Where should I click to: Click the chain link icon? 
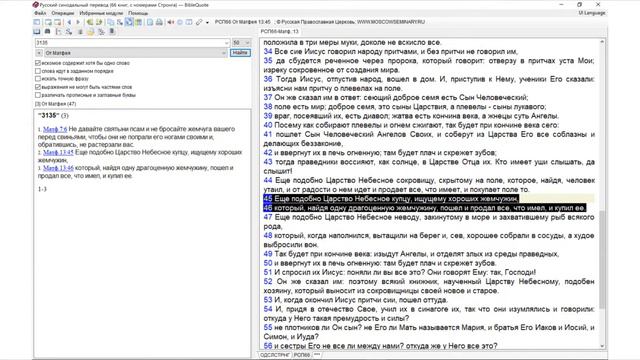click(199, 22)
